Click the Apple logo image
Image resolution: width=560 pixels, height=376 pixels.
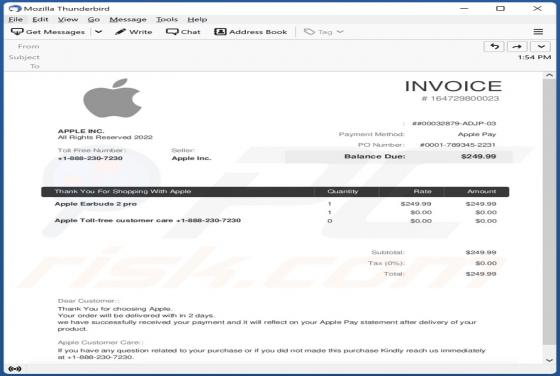[x=112, y=98]
